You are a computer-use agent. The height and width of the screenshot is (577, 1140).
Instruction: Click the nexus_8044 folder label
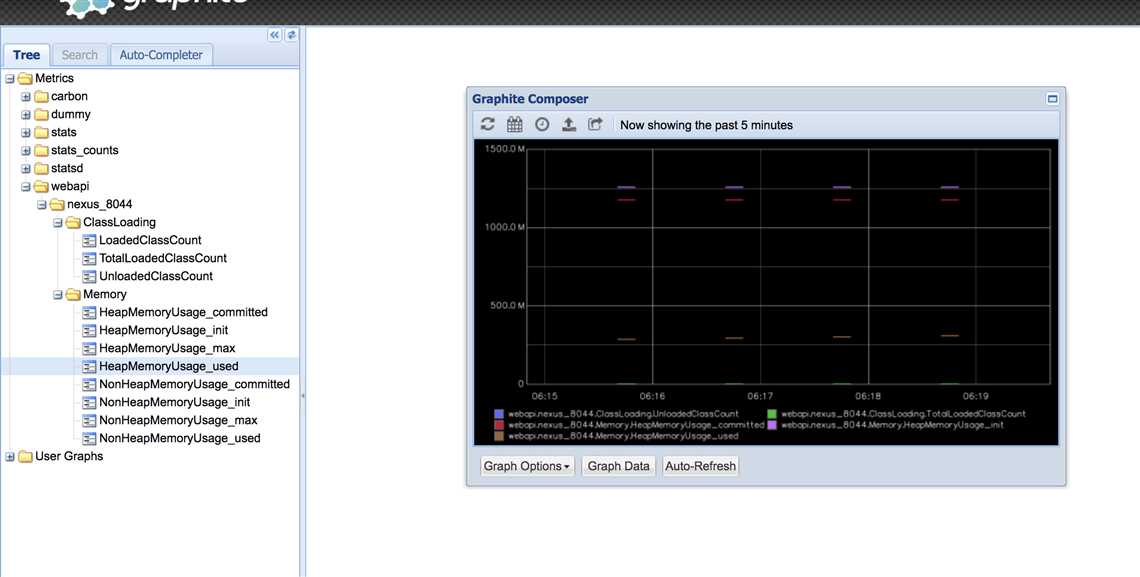(100, 205)
